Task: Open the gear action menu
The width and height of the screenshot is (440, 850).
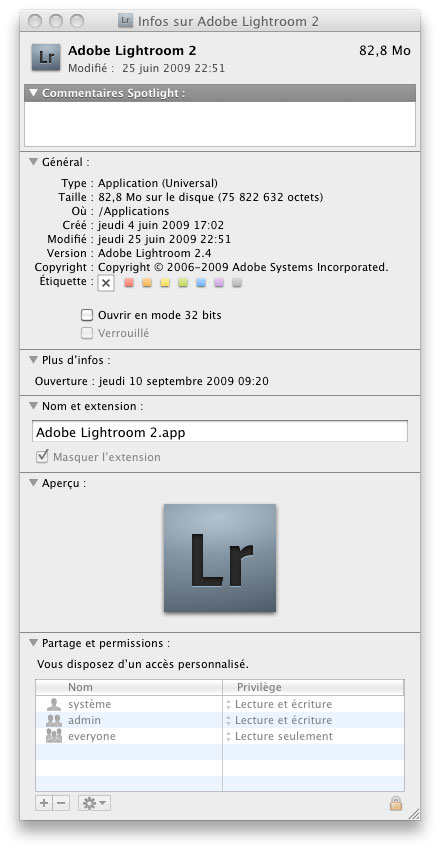Action: (94, 803)
